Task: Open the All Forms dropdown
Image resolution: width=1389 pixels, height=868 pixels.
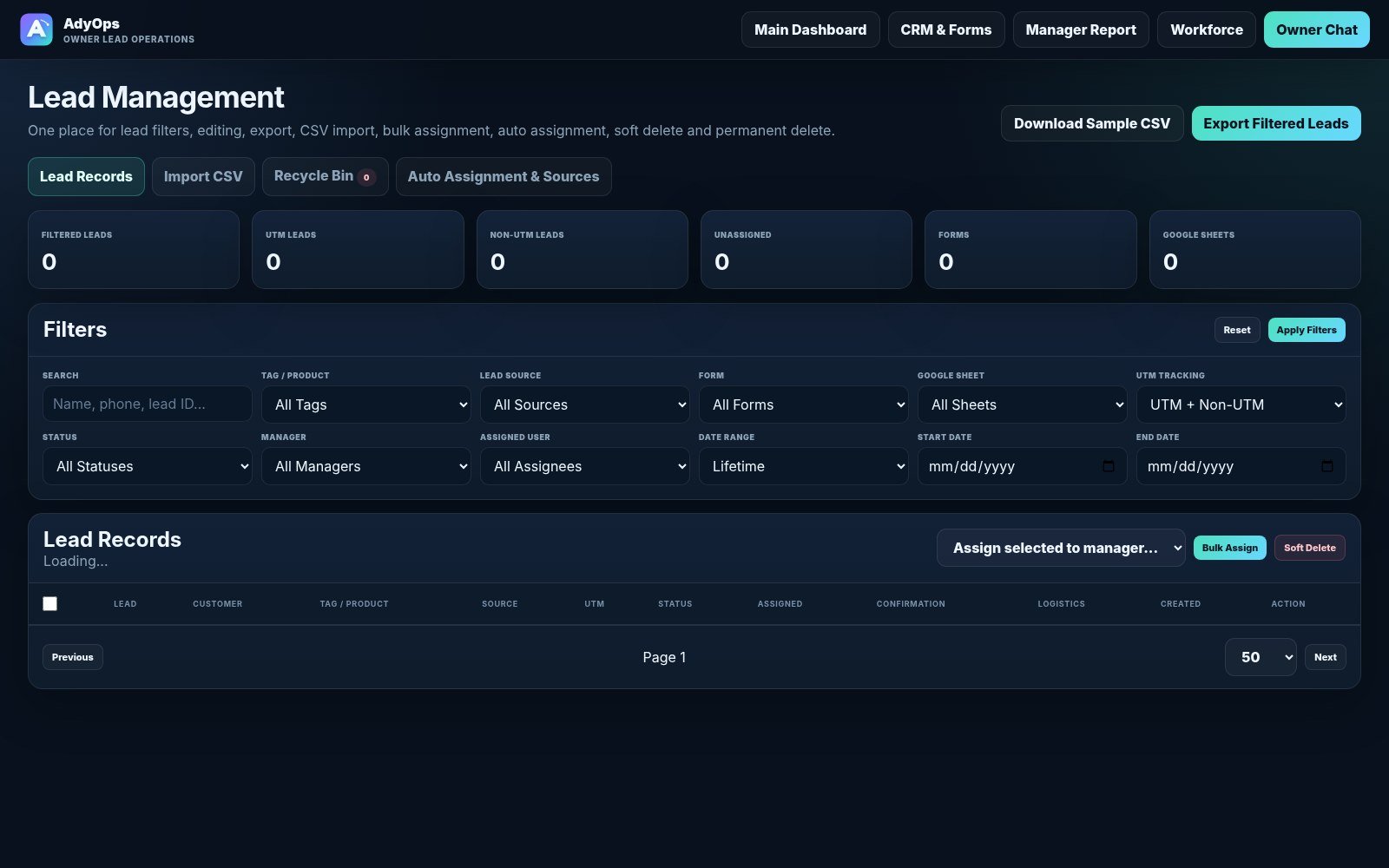Action: [x=804, y=404]
